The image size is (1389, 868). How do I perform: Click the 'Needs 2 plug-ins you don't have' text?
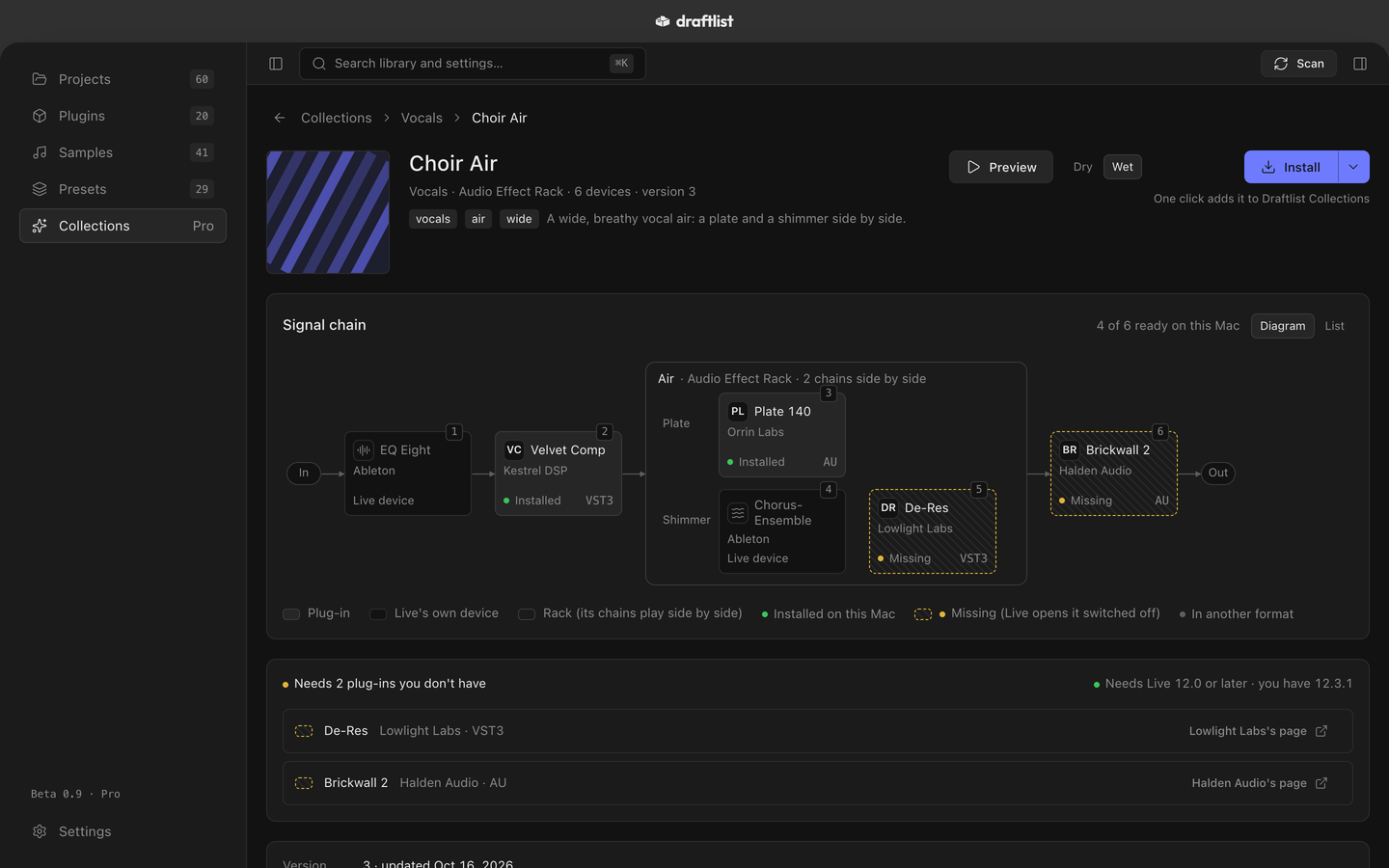click(390, 684)
